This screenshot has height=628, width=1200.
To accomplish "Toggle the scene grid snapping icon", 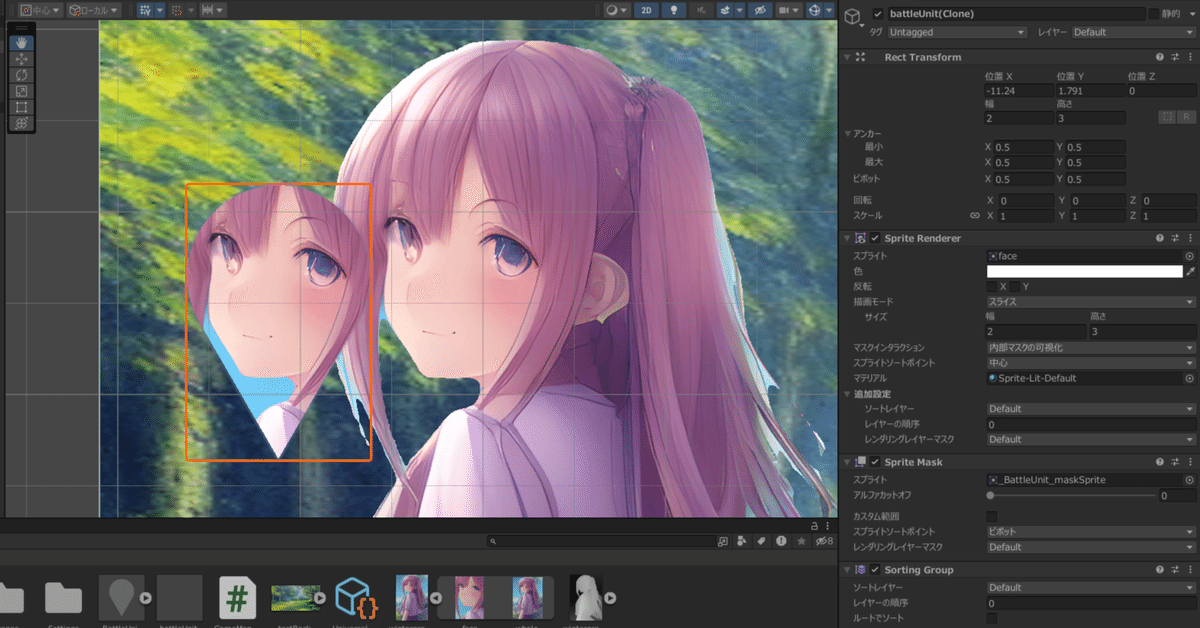I will tap(176, 10).
